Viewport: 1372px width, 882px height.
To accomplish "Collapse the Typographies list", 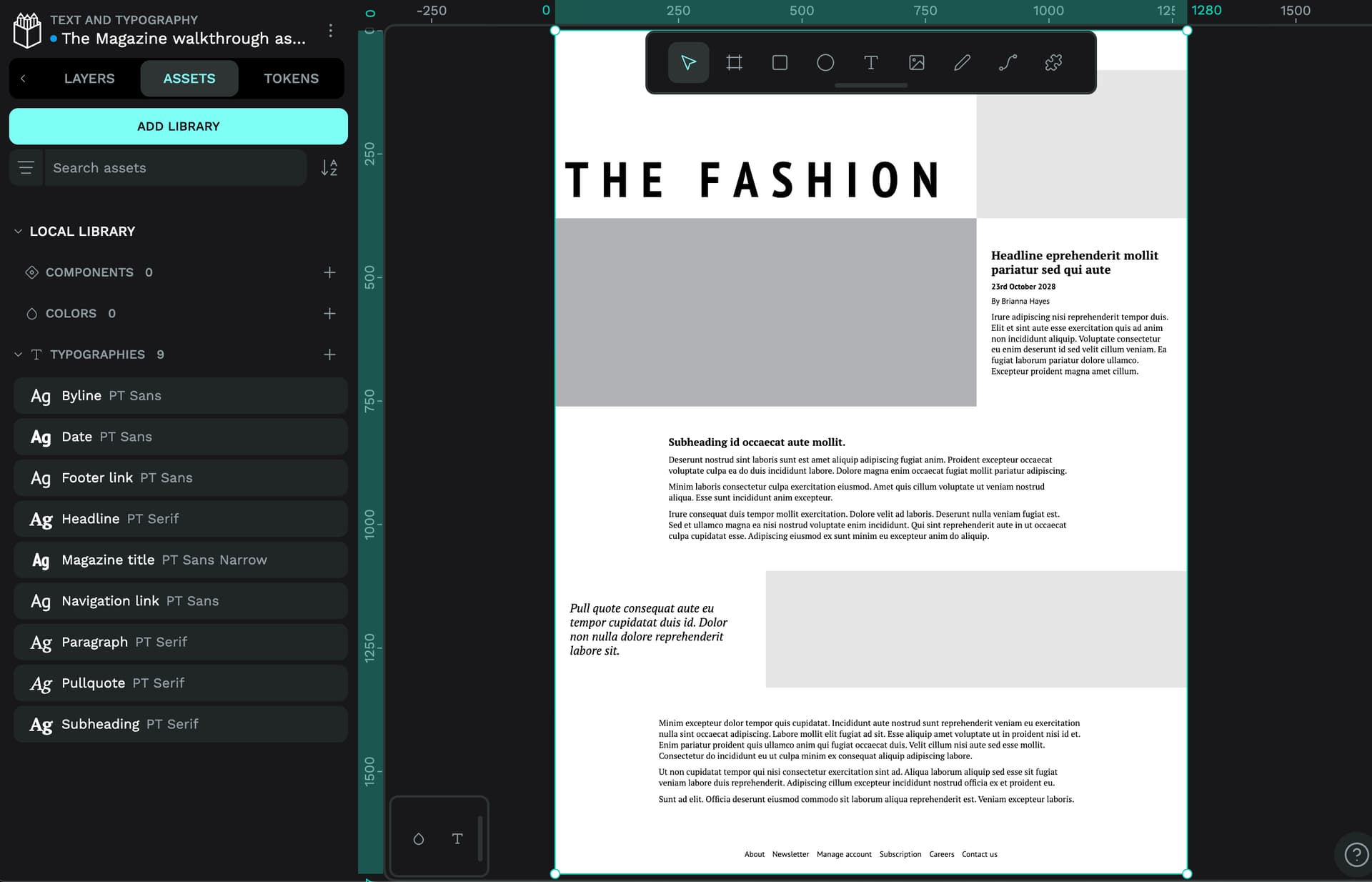I will (19, 355).
